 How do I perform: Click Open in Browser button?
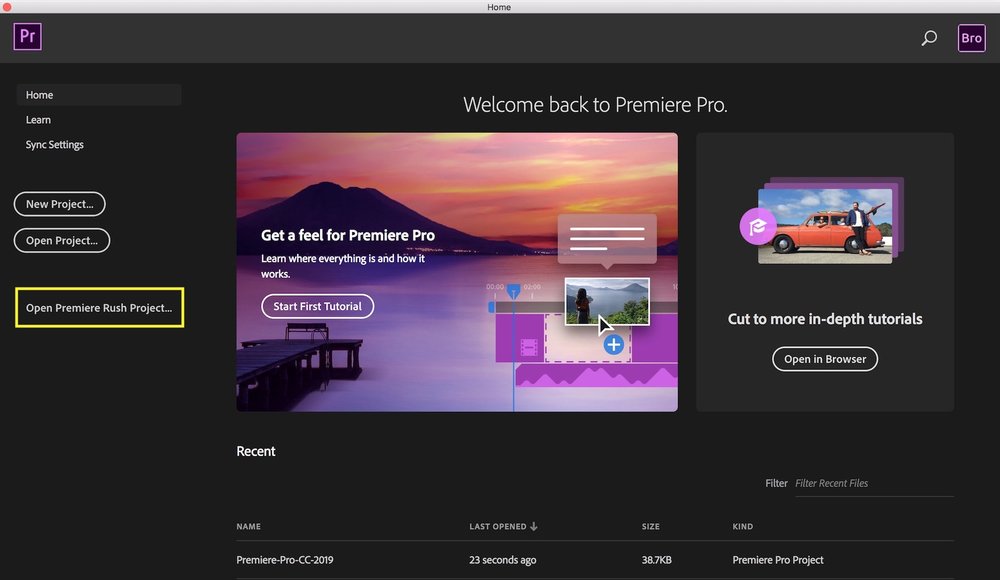825,359
